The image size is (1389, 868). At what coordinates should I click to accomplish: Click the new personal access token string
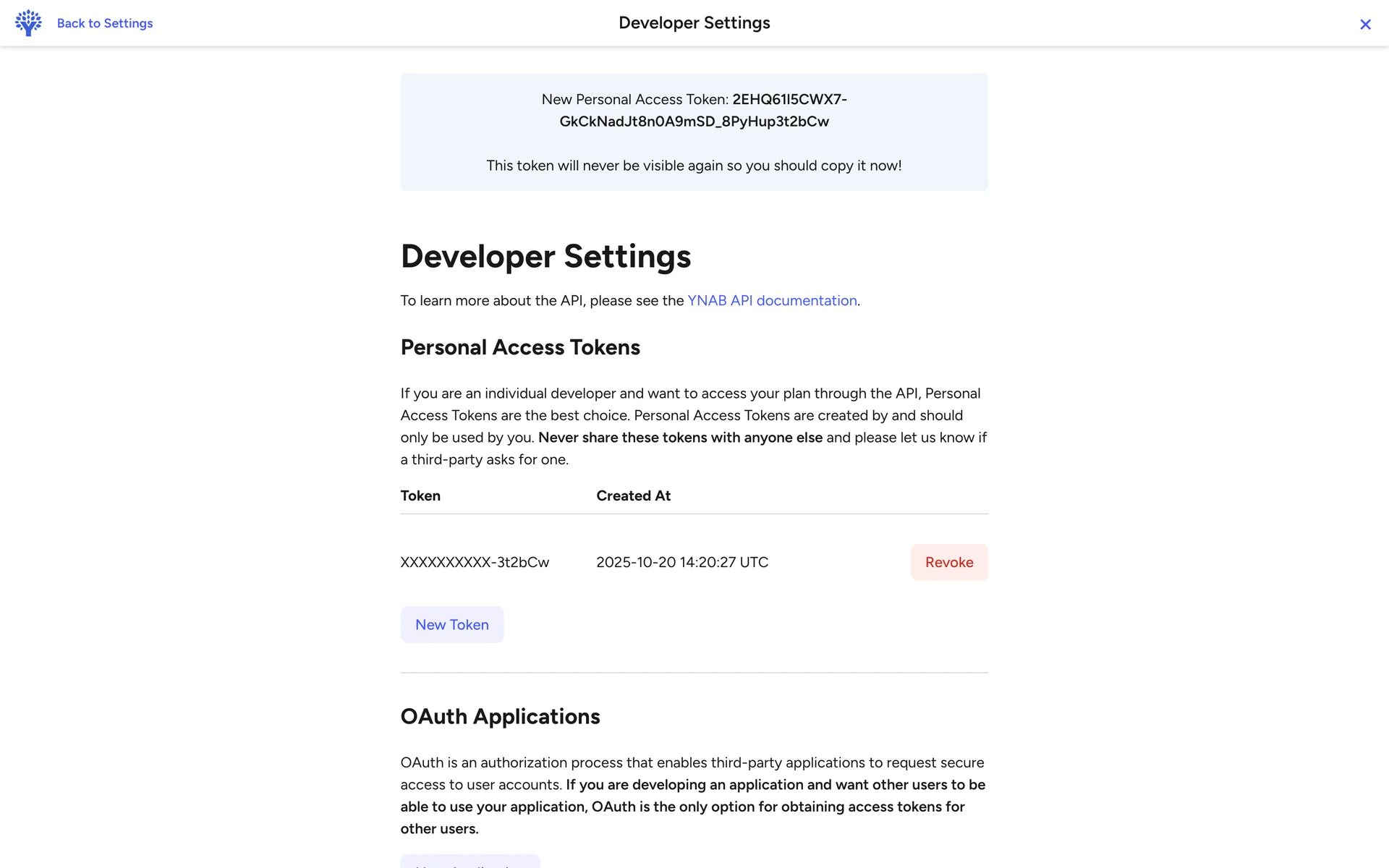coord(694,122)
